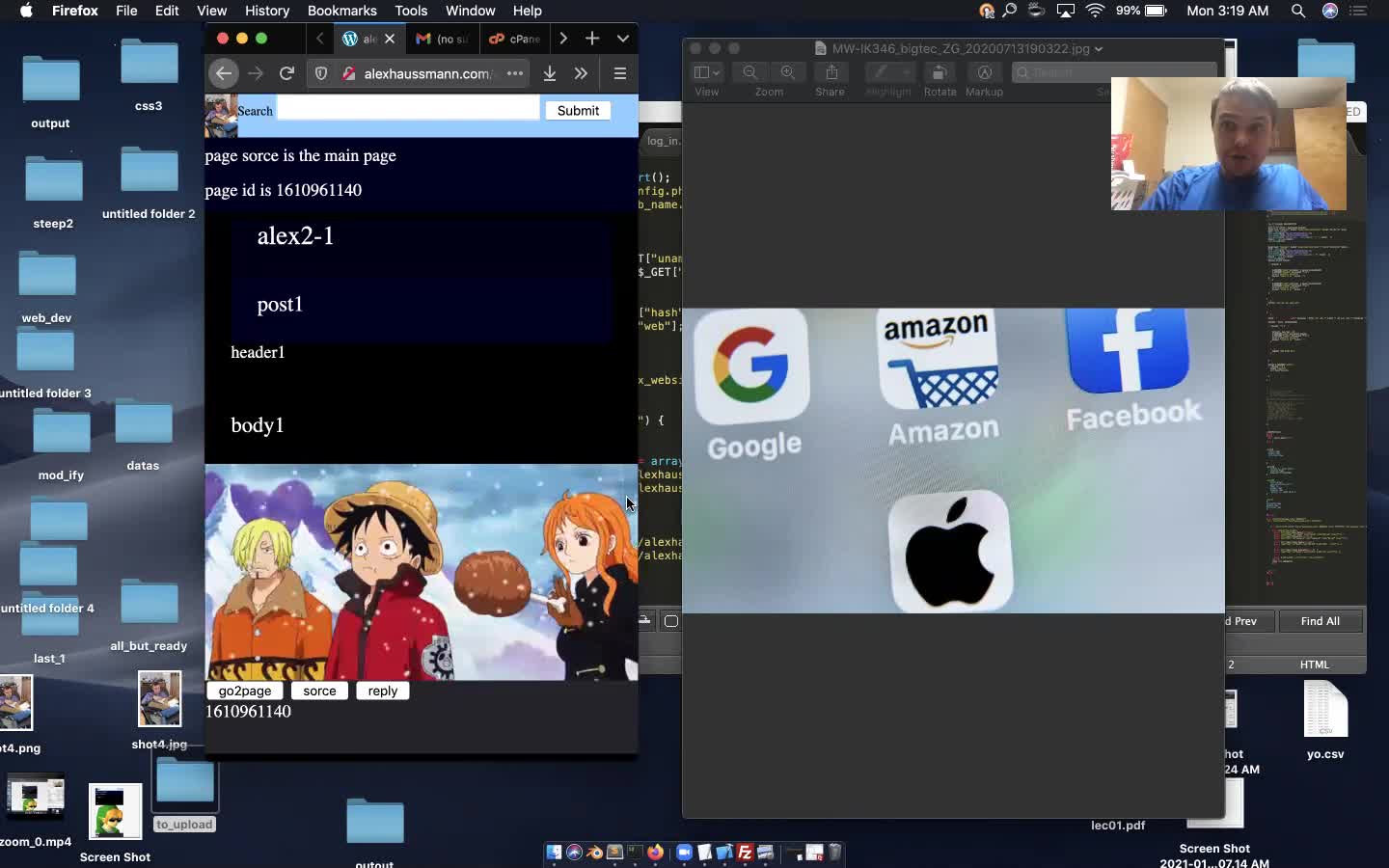This screenshot has height=868, width=1389.
Task: Open the HTML language selector in editor status bar
Action: 1314,665
